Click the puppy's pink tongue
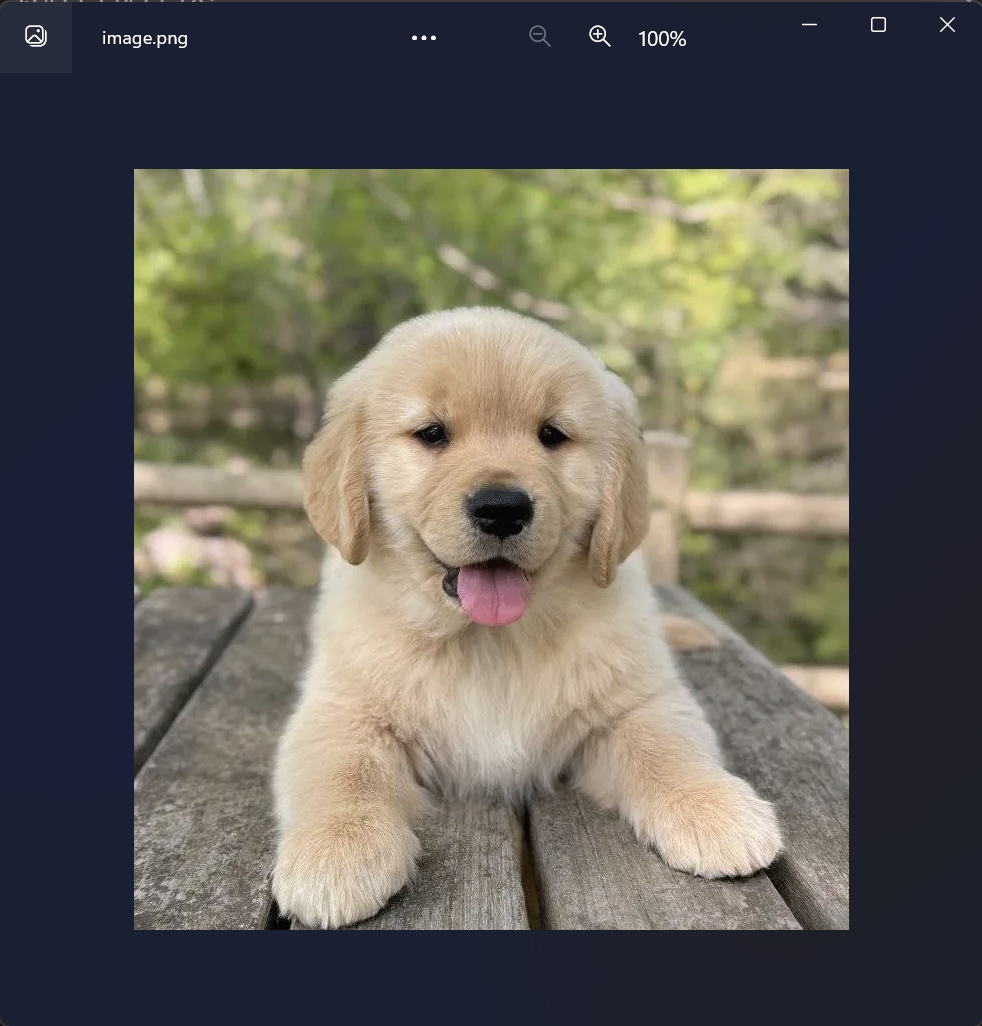 click(492, 592)
